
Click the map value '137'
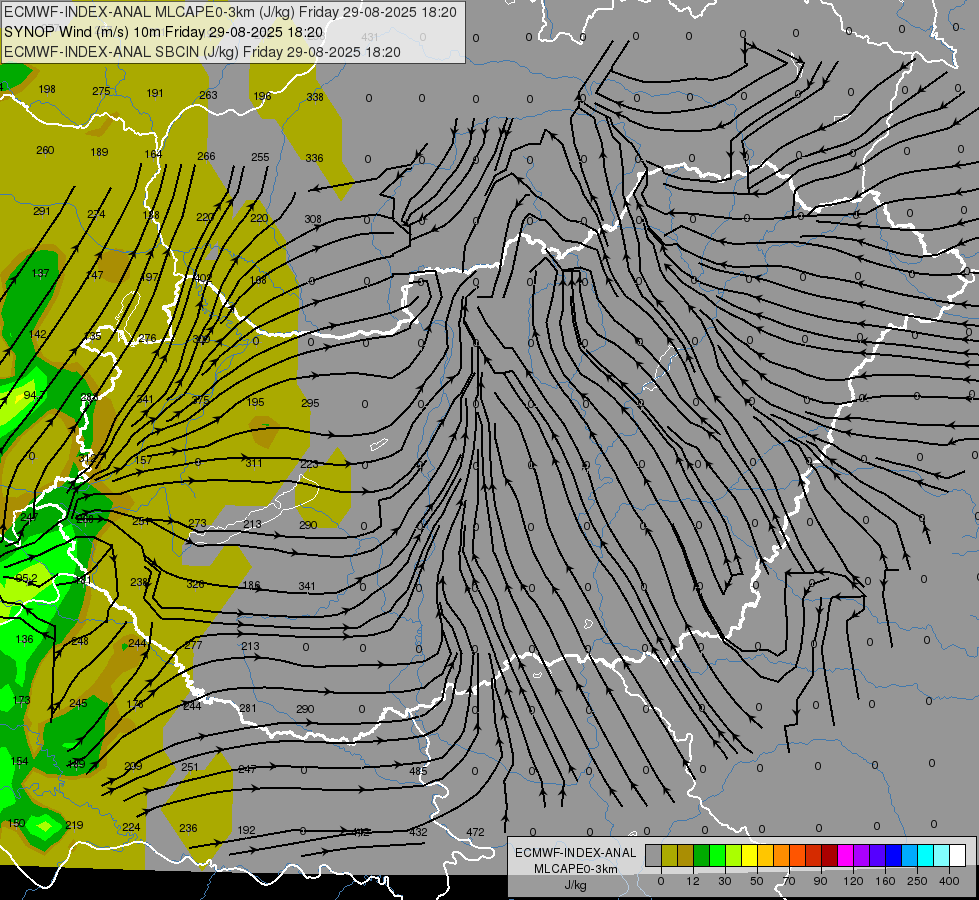(40, 274)
